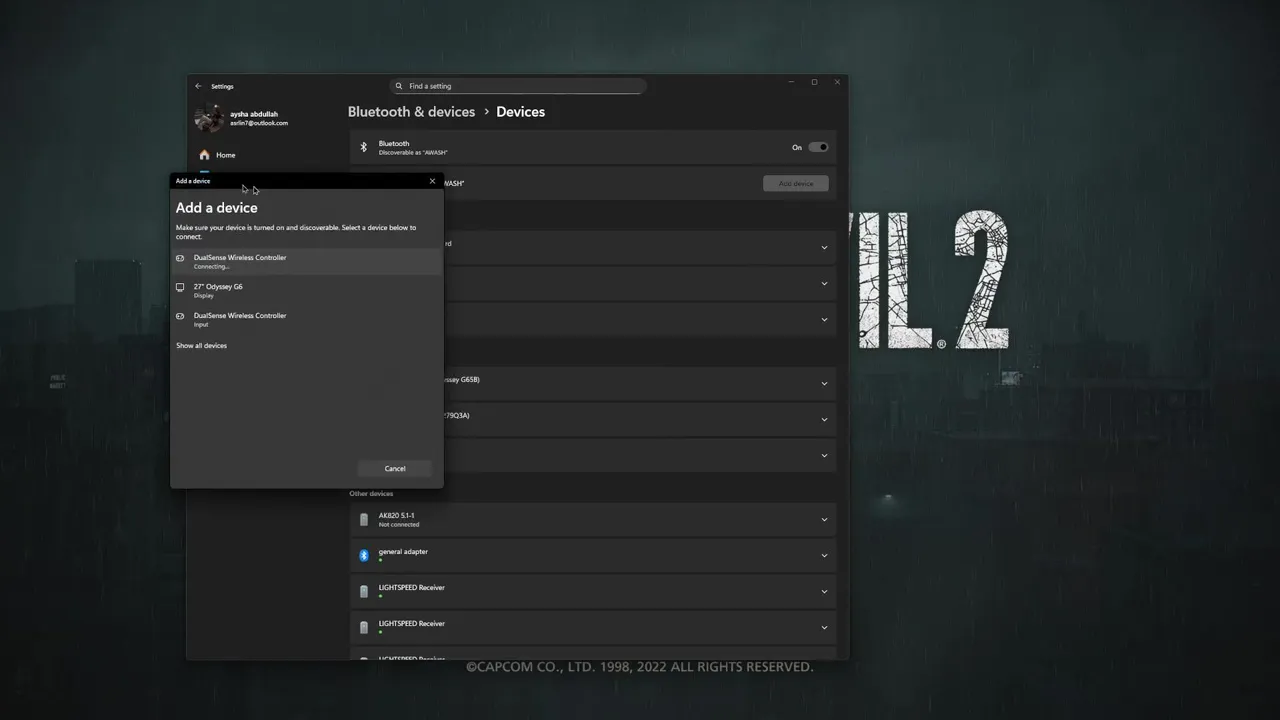This screenshot has height=720, width=1280.
Task: Select the DualSense Wireless Controller Input entry
Action: 307,319
